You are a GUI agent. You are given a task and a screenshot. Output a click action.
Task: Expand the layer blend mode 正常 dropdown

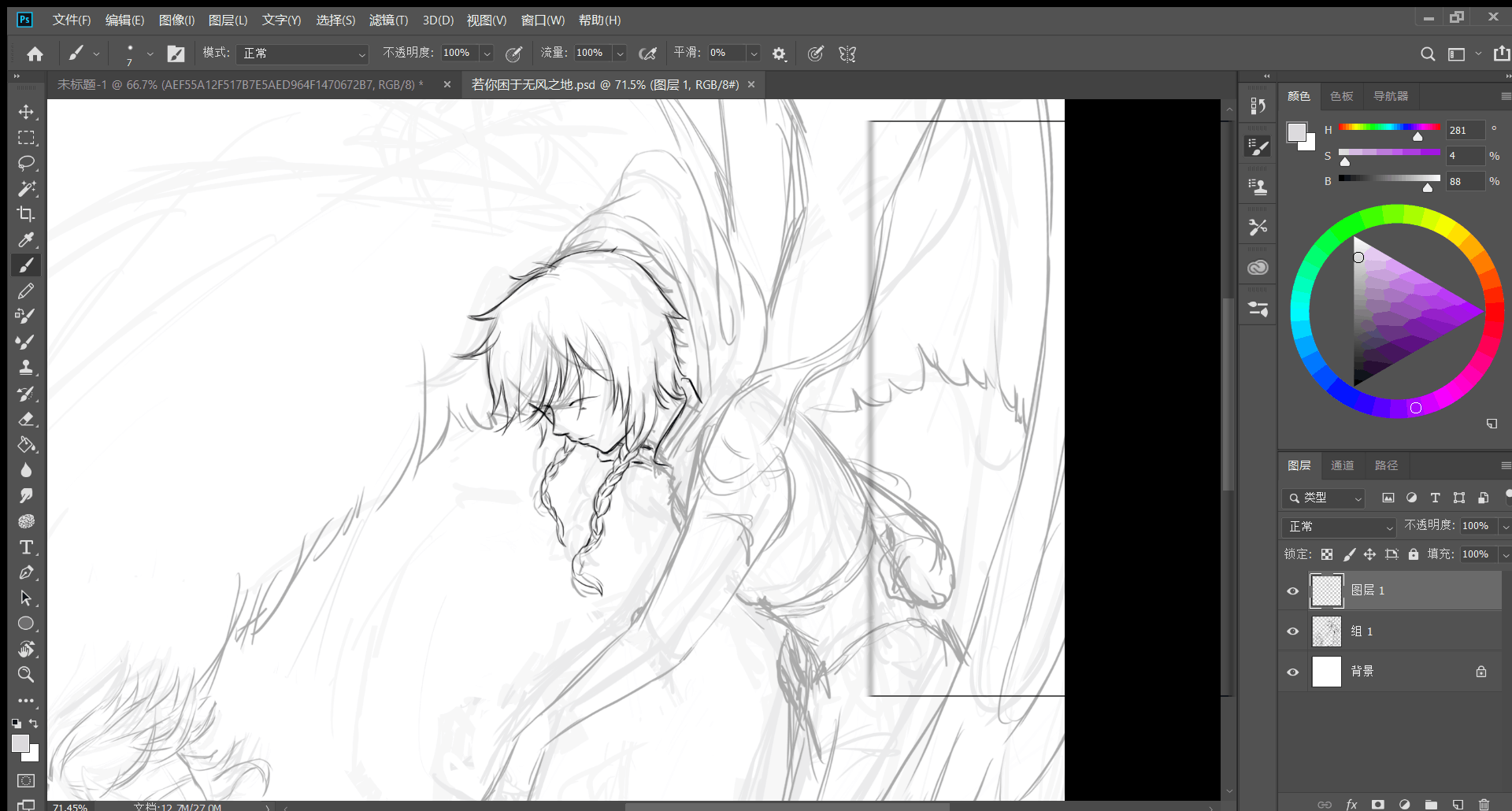pyautogui.click(x=1340, y=527)
